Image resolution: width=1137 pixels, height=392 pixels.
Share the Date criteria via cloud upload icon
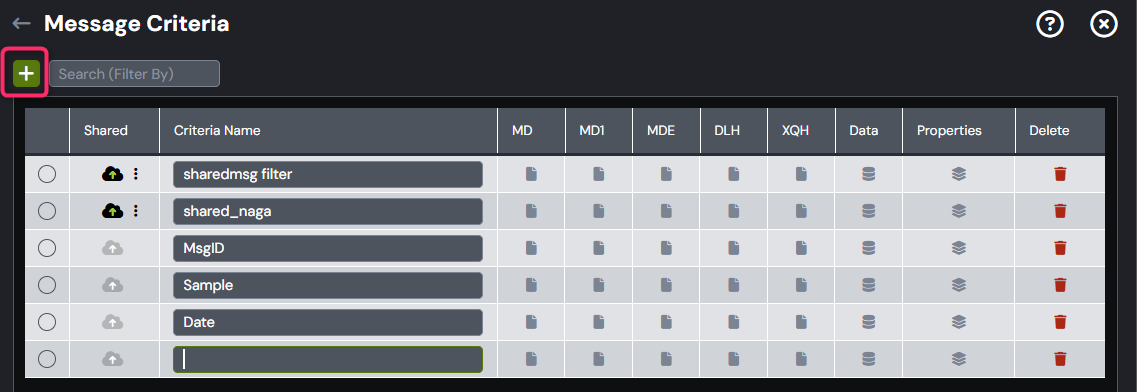point(112,322)
